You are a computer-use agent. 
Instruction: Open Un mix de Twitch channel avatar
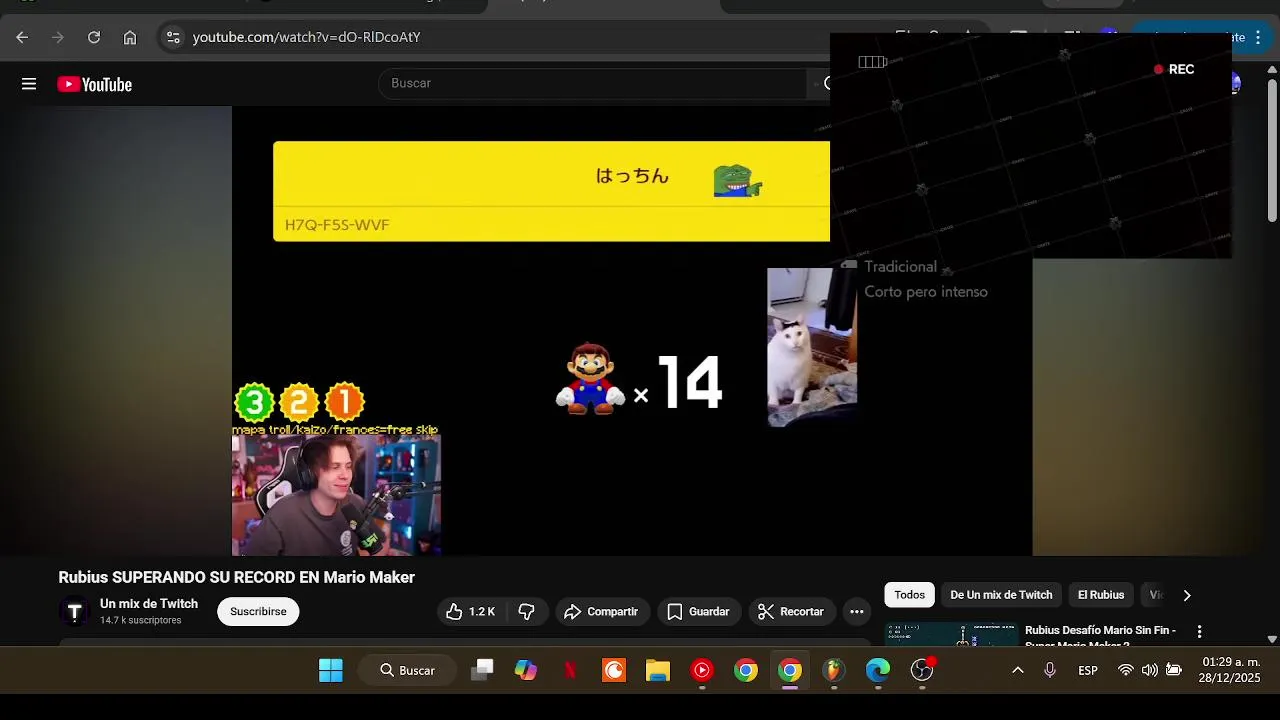(74, 611)
